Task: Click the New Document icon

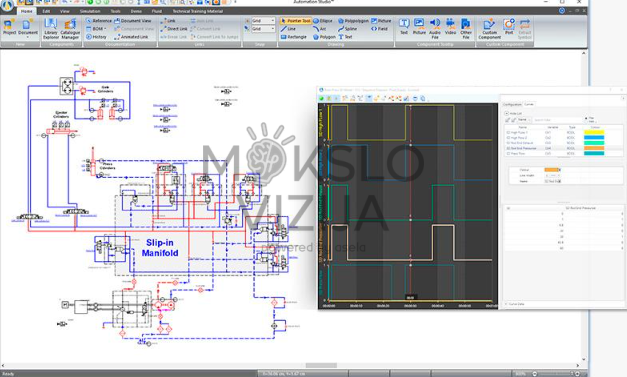Action: point(28,27)
